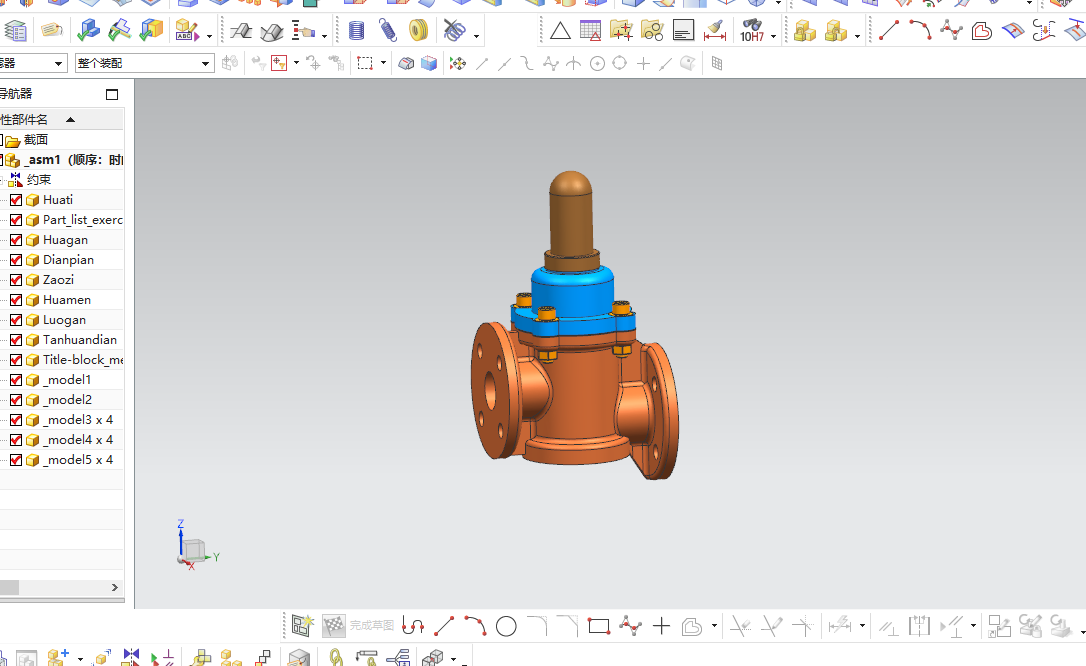Click the navigator horizontal scrollbar right arrow
Image resolution: width=1086 pixels, height=666 pixels.
click(x=115, y=587)
